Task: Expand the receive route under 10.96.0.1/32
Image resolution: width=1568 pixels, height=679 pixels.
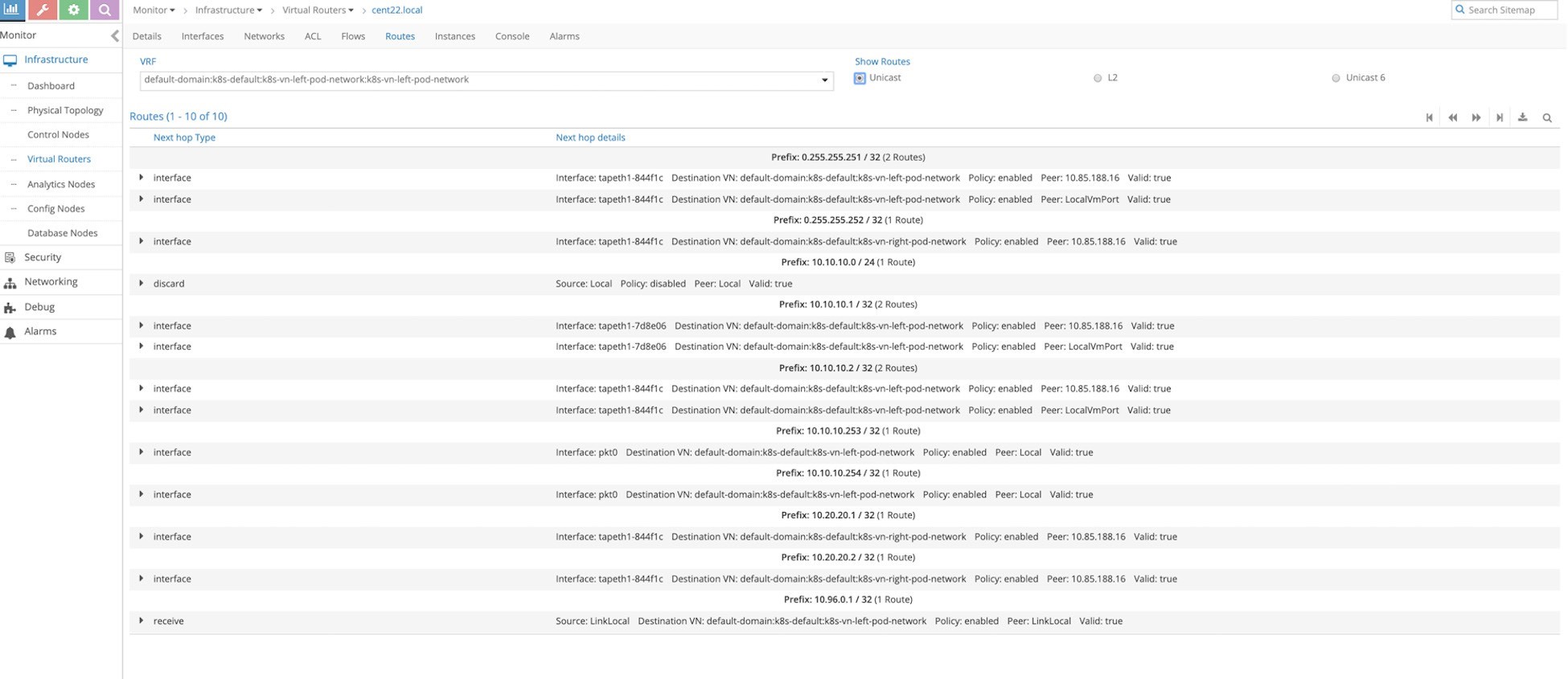Action: [142, 620]
